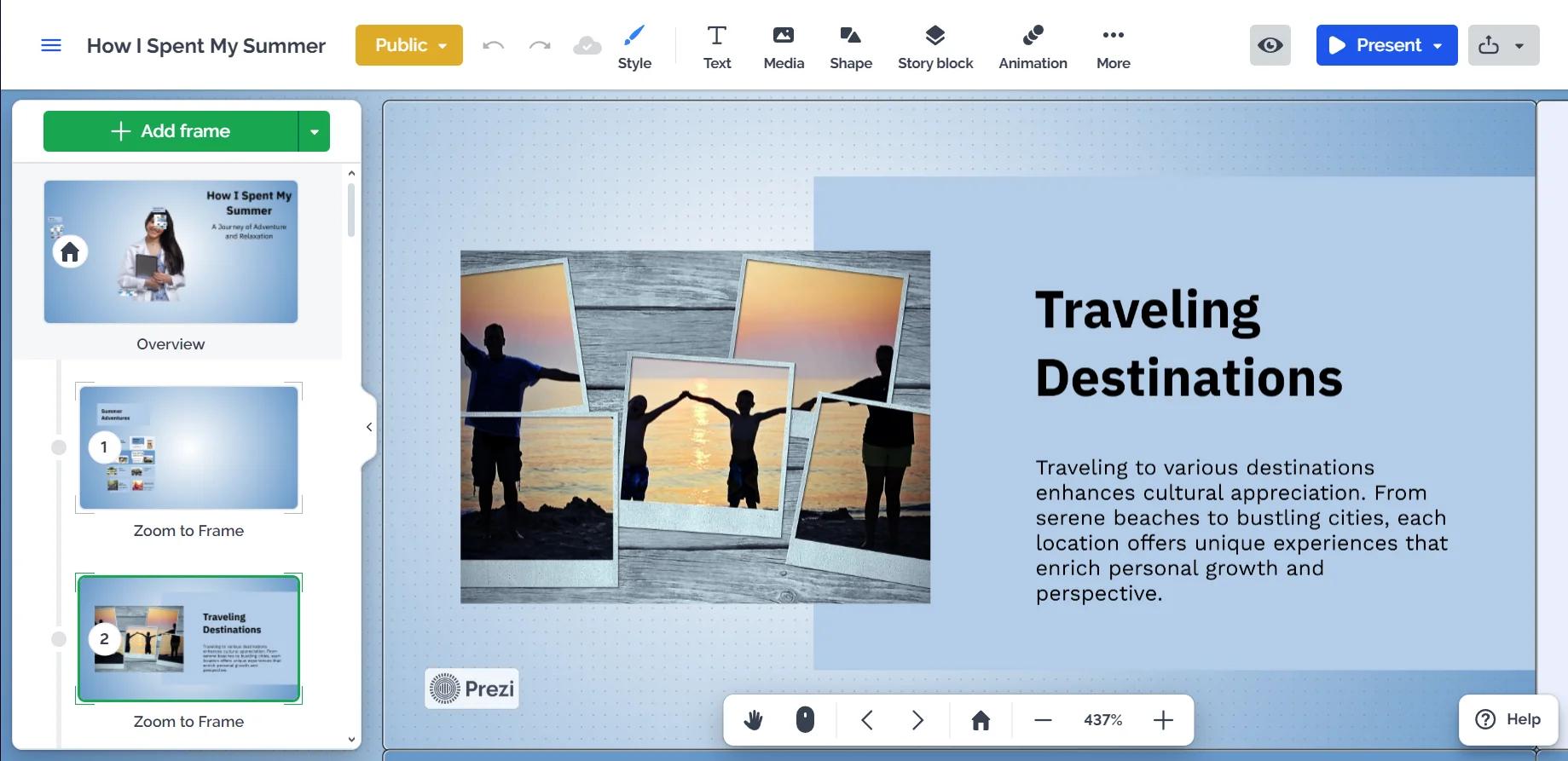Click the Undo arrow
Screen dimensions: 1568x761
tap(493, 45)
